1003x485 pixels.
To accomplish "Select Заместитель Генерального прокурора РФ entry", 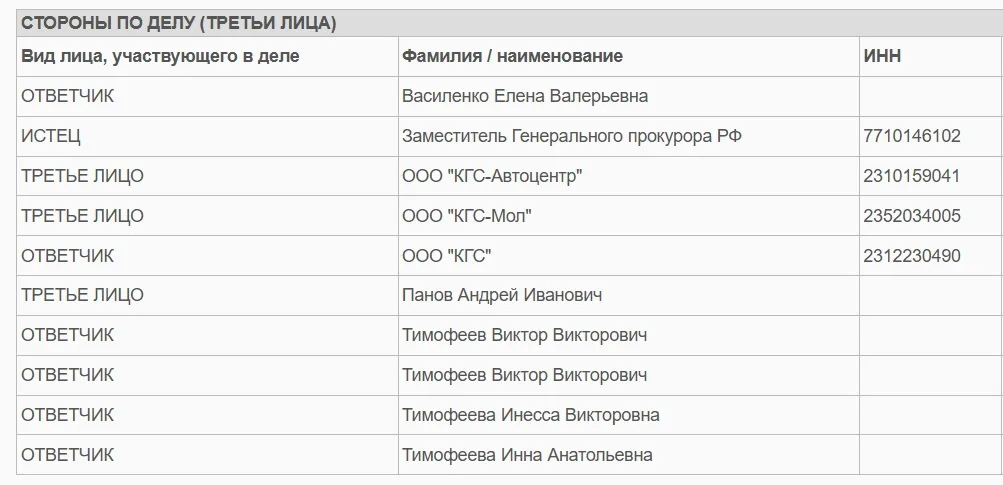I will [572, 136].
